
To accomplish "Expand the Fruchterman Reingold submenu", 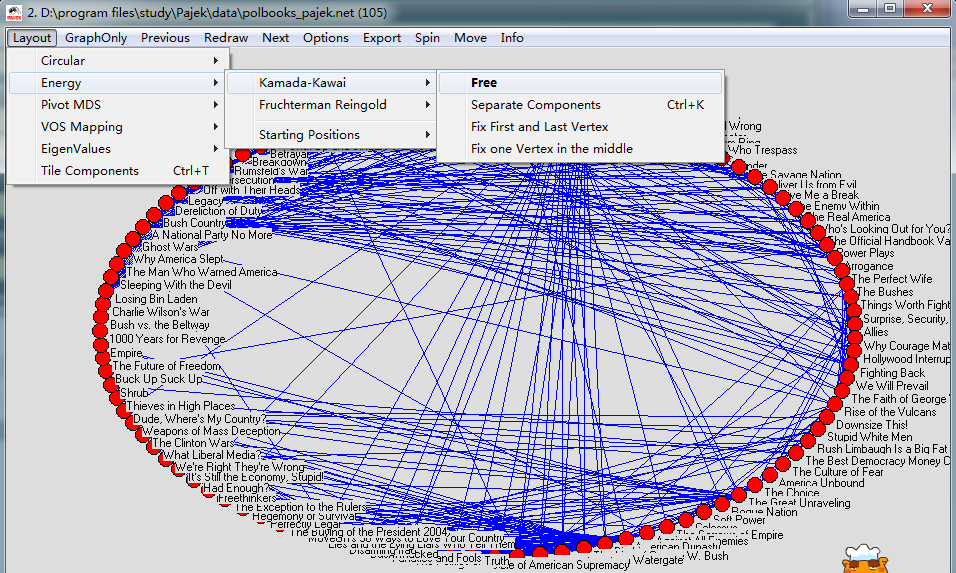I will click(331, 104).
